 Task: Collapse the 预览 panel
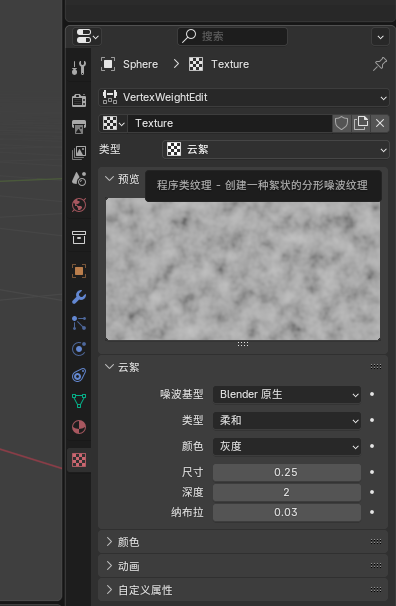[x=109, y=179]
